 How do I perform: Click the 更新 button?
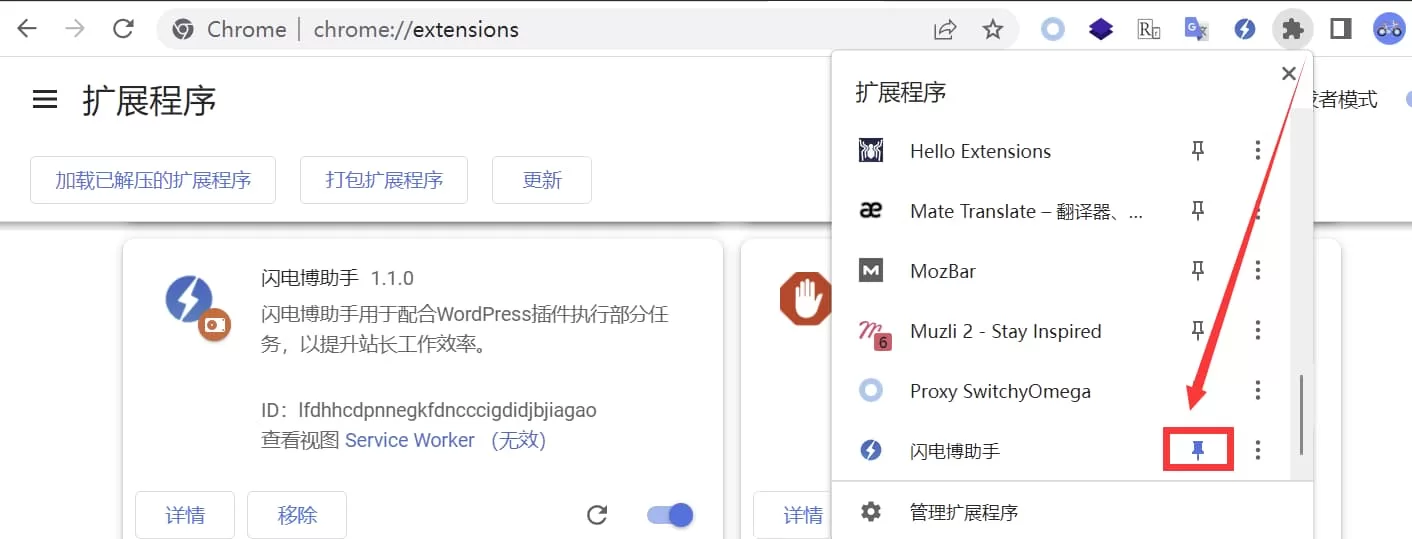click(x=542, y=180)
